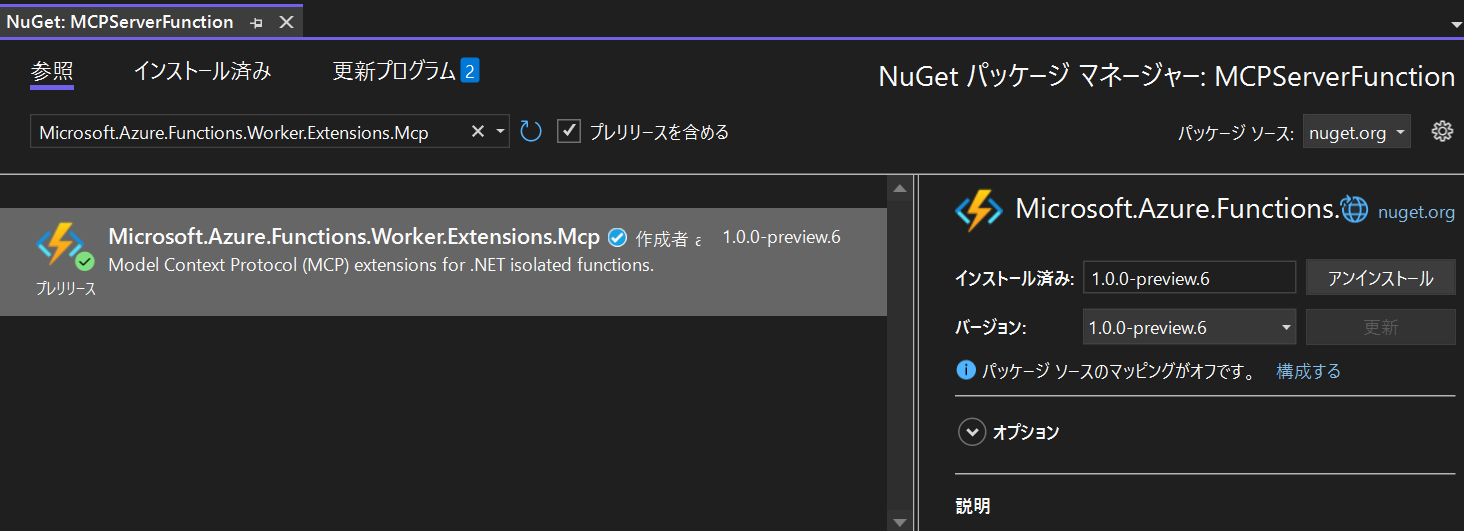Expand the オプション section
The width and height of the screenshot is (1464, 531).
971,432
